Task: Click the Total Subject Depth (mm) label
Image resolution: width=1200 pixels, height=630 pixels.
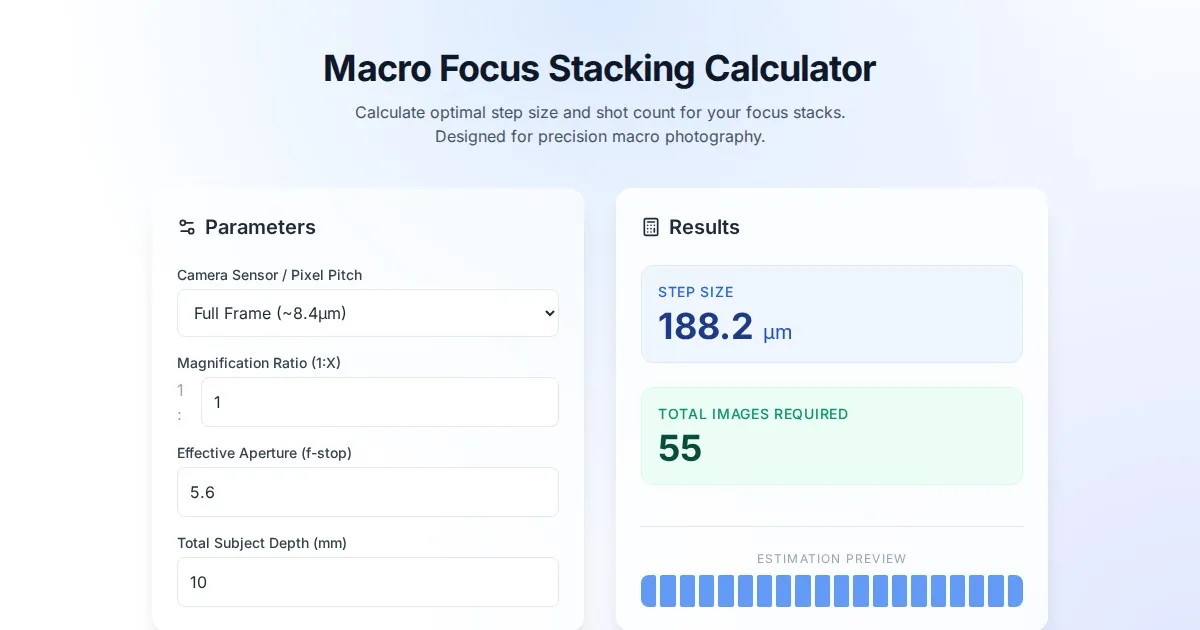Action: pos(261,543)
